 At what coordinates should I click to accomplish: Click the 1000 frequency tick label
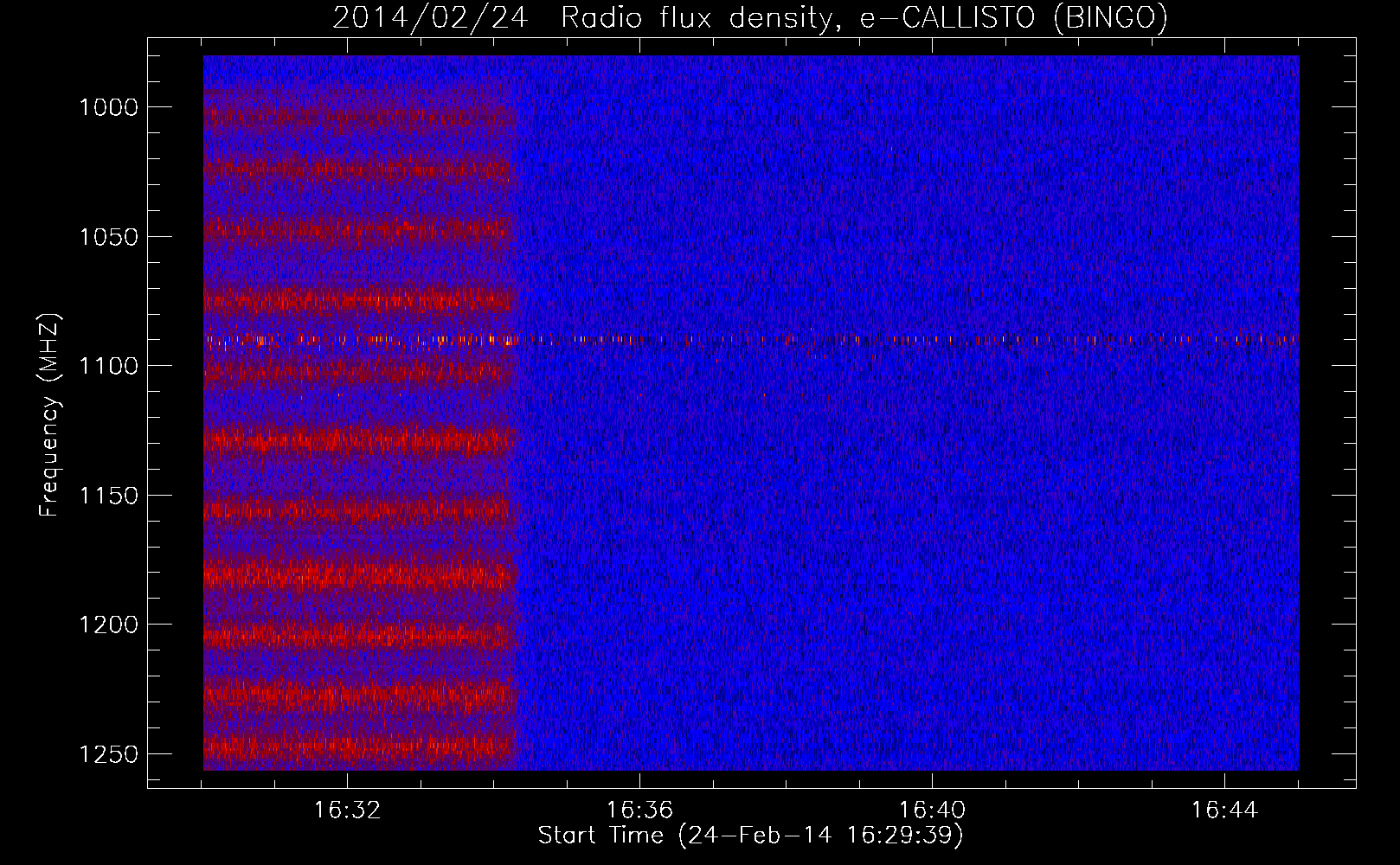coord(108,107)
